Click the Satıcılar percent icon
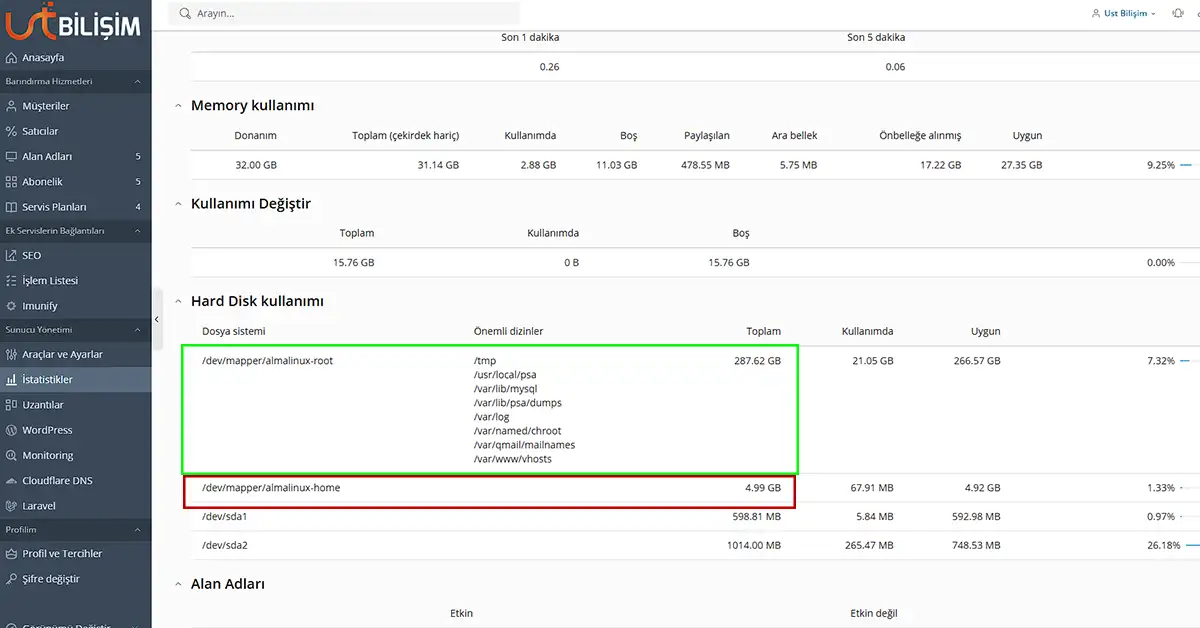This screenshot has height=628, width=1200. click(12, 131)
